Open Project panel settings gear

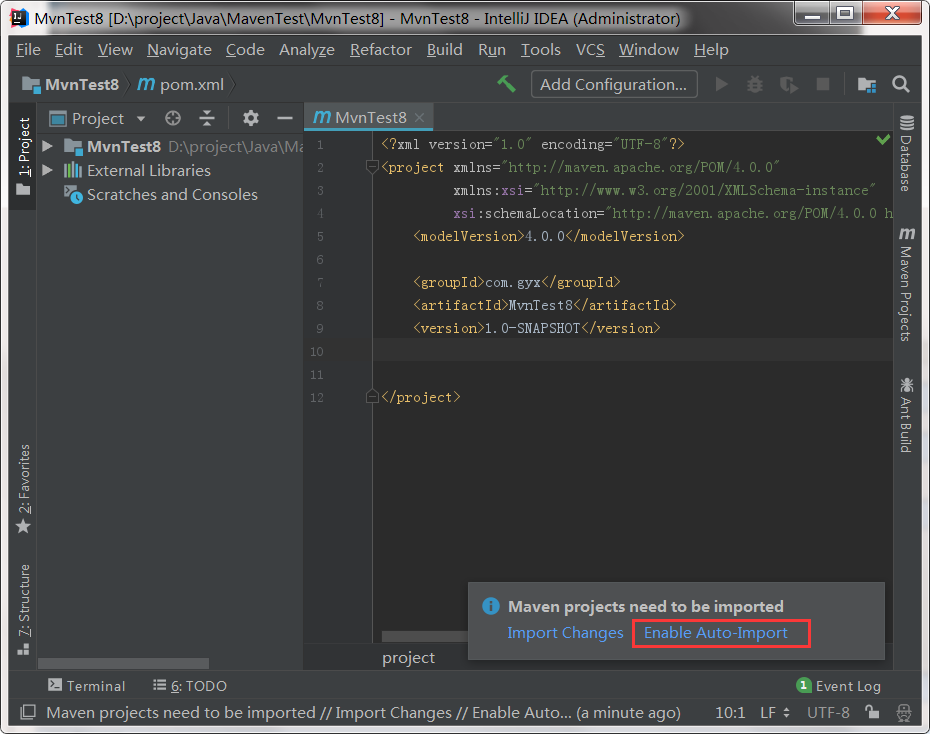tap(250, 118)
